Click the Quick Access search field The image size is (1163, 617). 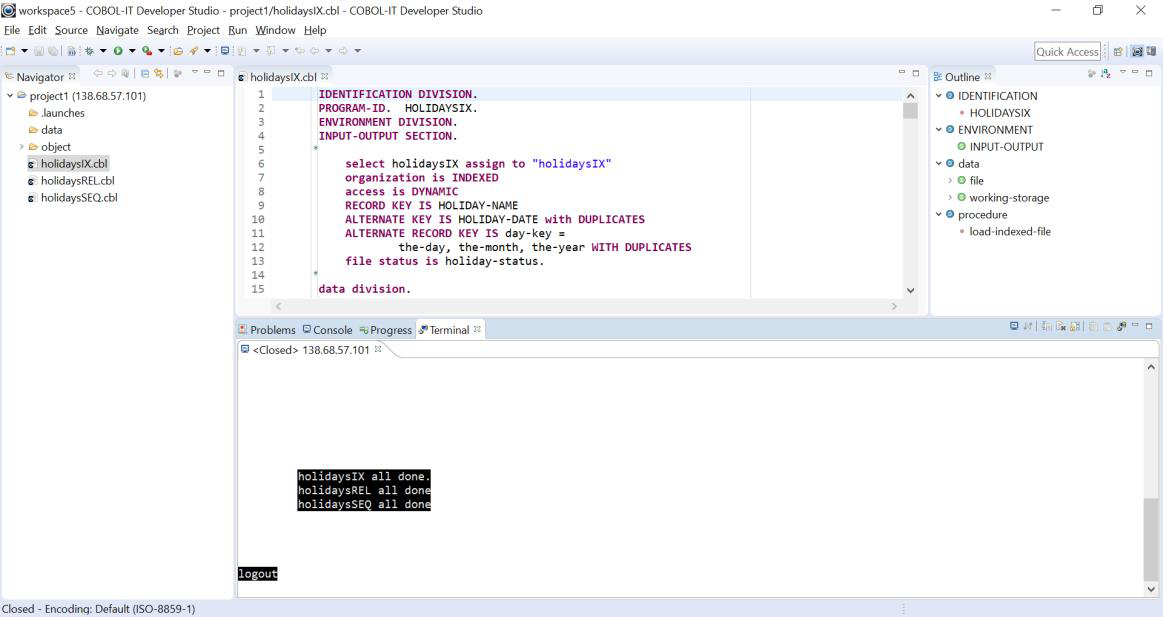point(1068,52)
